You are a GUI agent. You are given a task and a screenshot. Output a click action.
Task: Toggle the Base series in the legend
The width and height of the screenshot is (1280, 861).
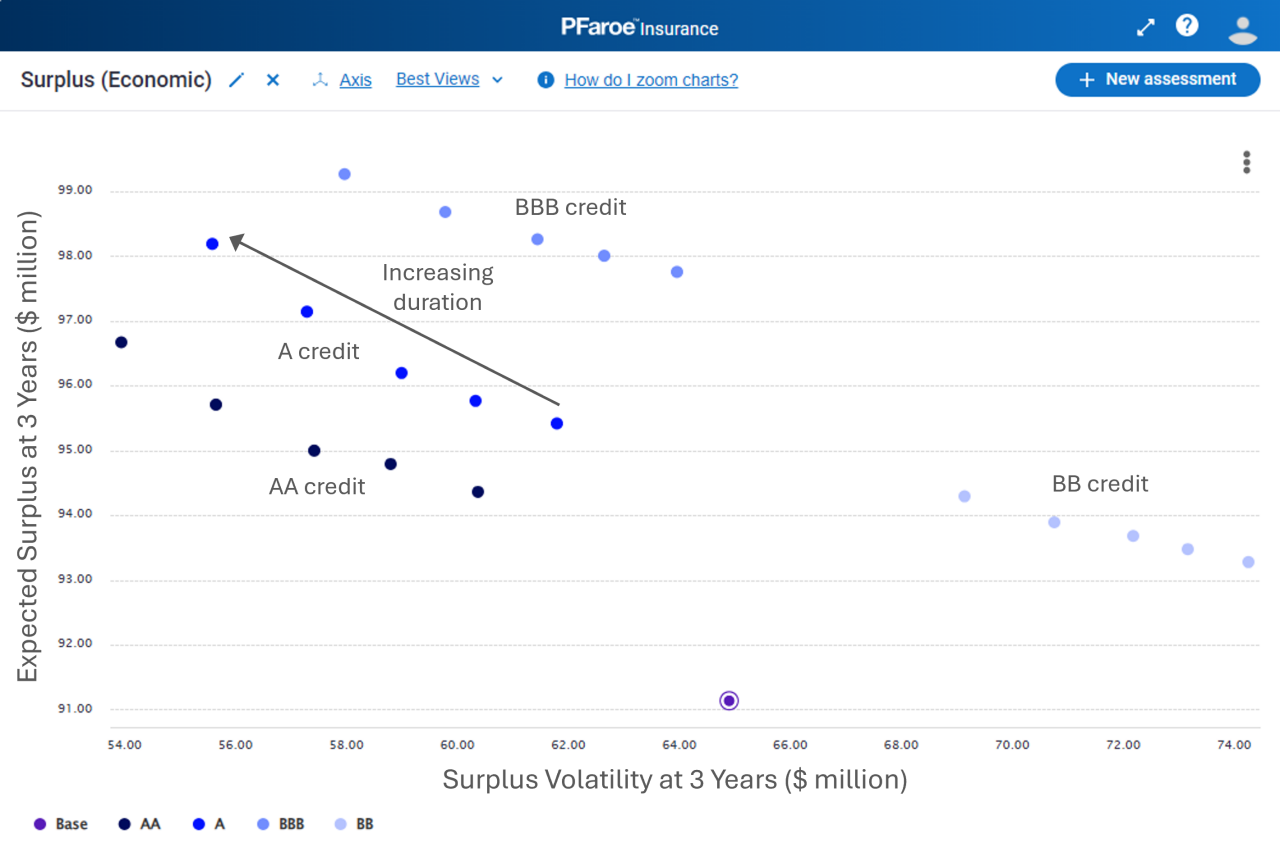61,824
